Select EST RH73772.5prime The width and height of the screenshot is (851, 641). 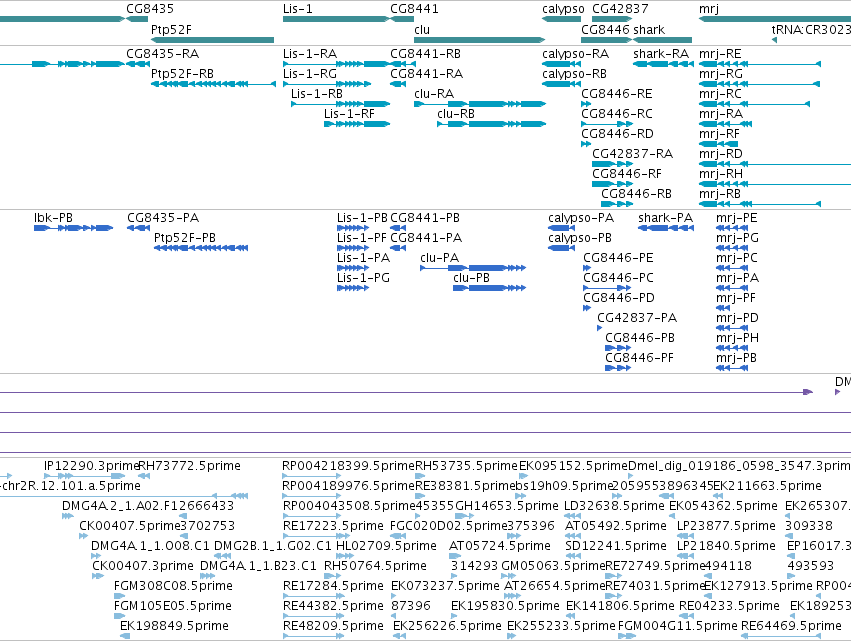point(189,466)
